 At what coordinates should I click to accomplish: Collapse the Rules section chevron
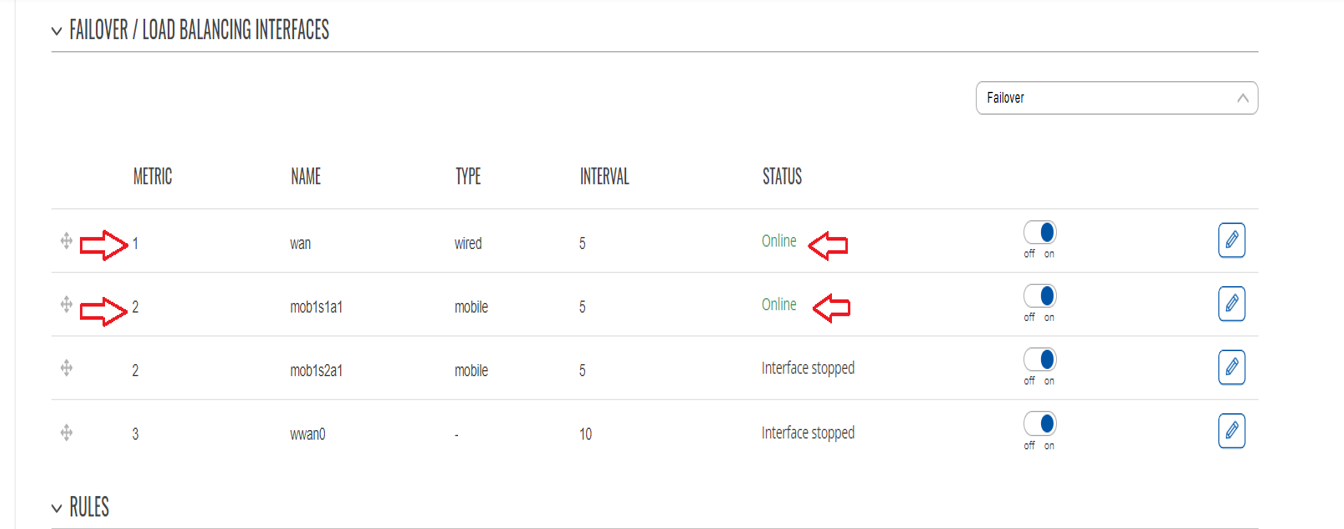57,508
